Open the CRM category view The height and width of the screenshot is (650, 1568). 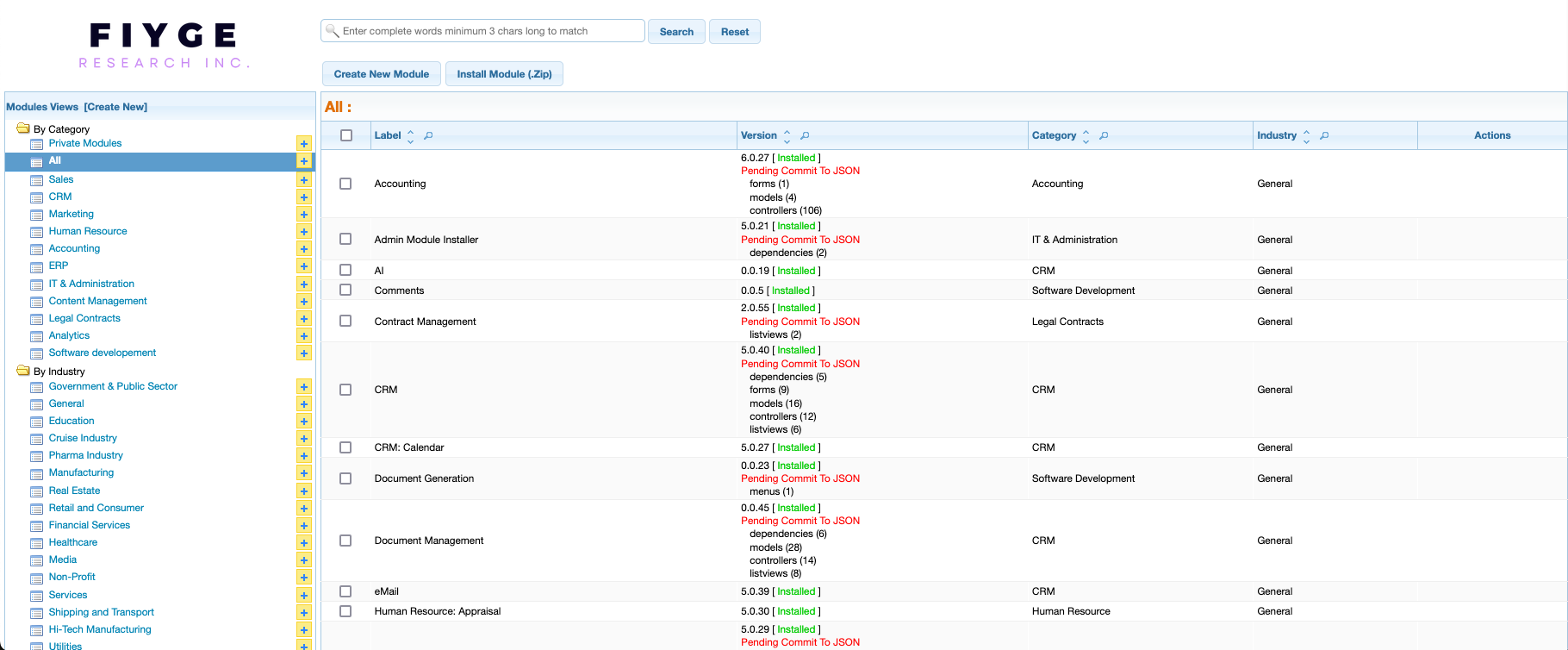[60, 197]
